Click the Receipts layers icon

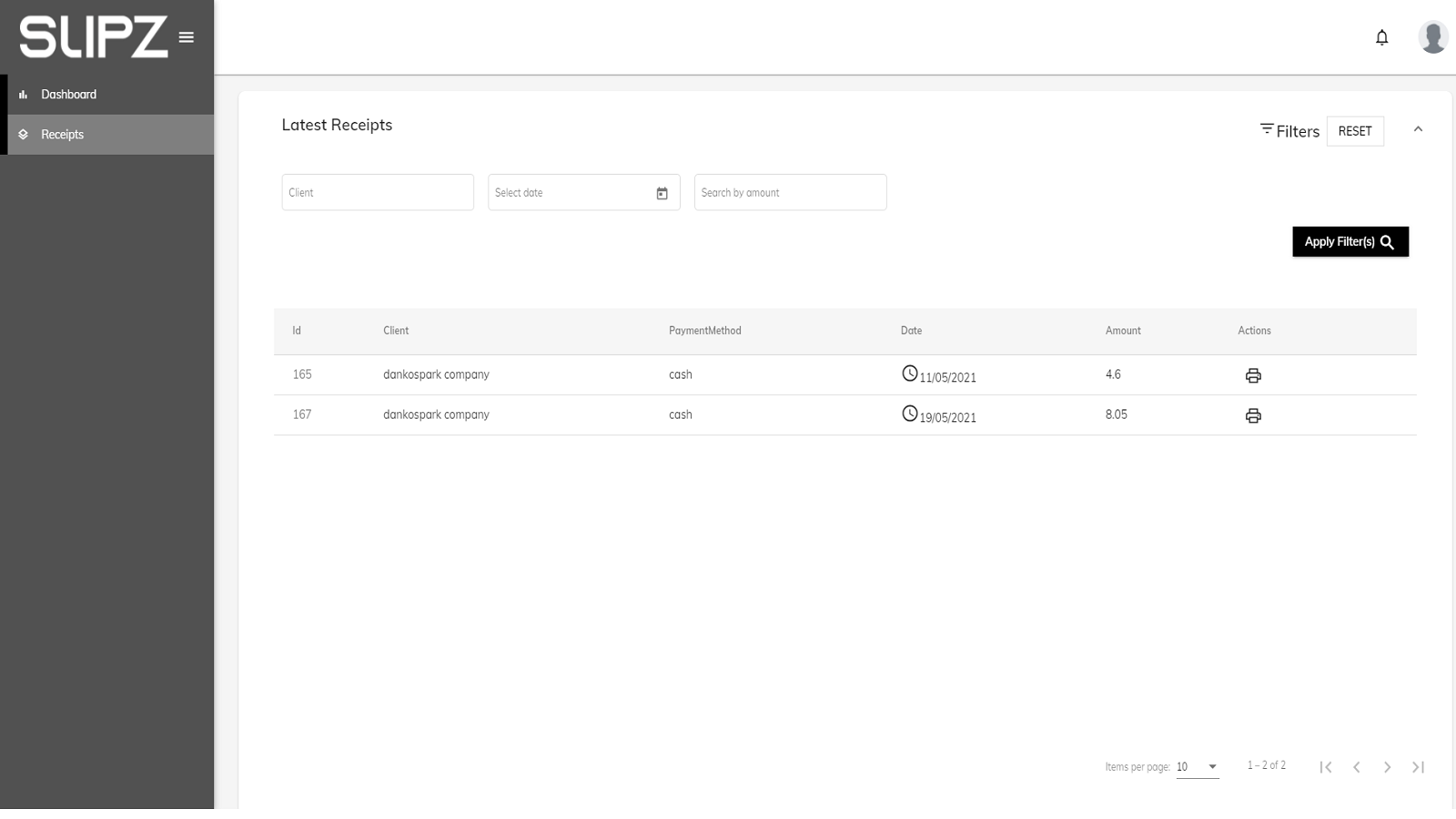(23, 135)
